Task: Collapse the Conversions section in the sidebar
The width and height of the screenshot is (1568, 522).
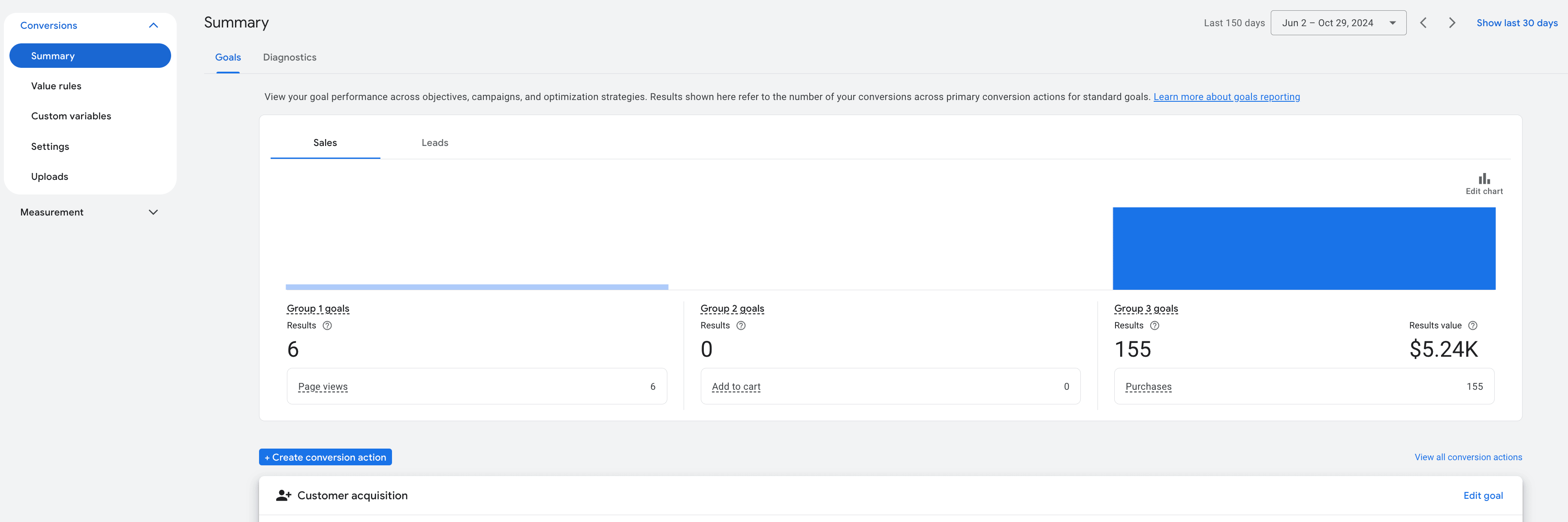Action: pyautogui.click(x=154, y=25)
